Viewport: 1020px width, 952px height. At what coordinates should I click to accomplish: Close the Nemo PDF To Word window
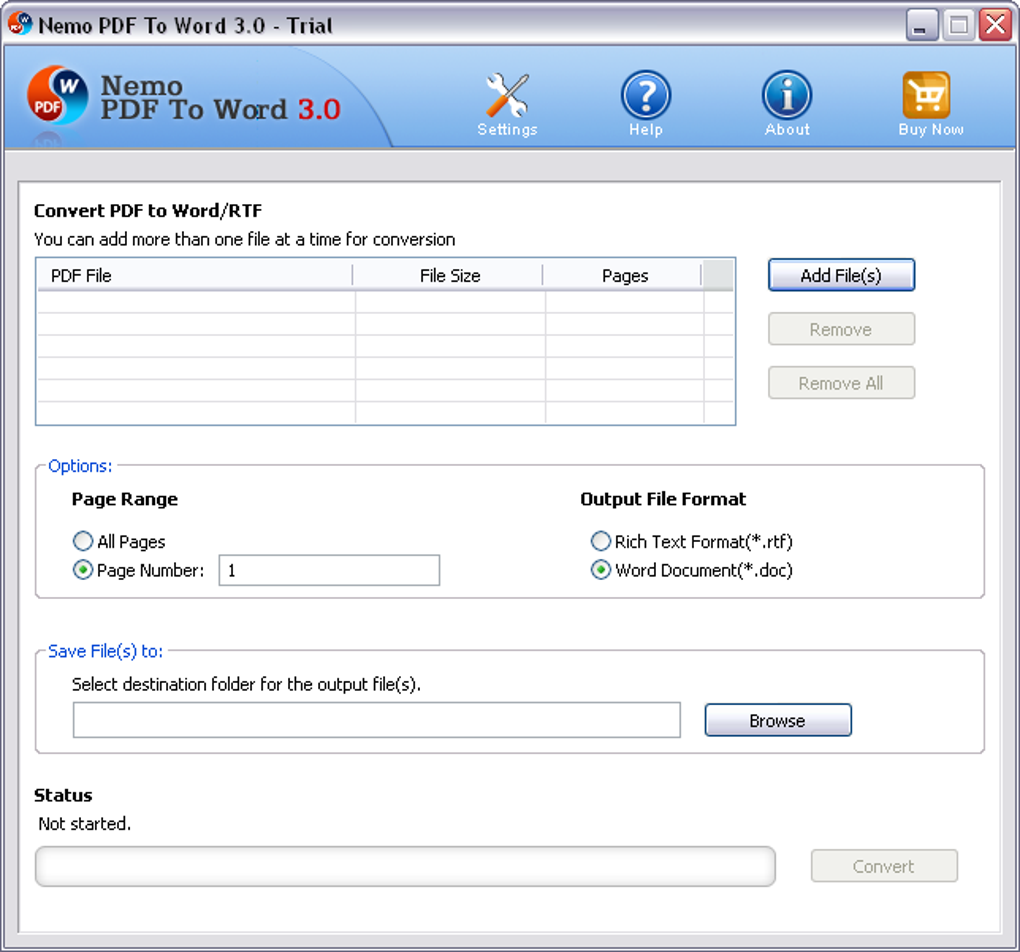[995, 25]
